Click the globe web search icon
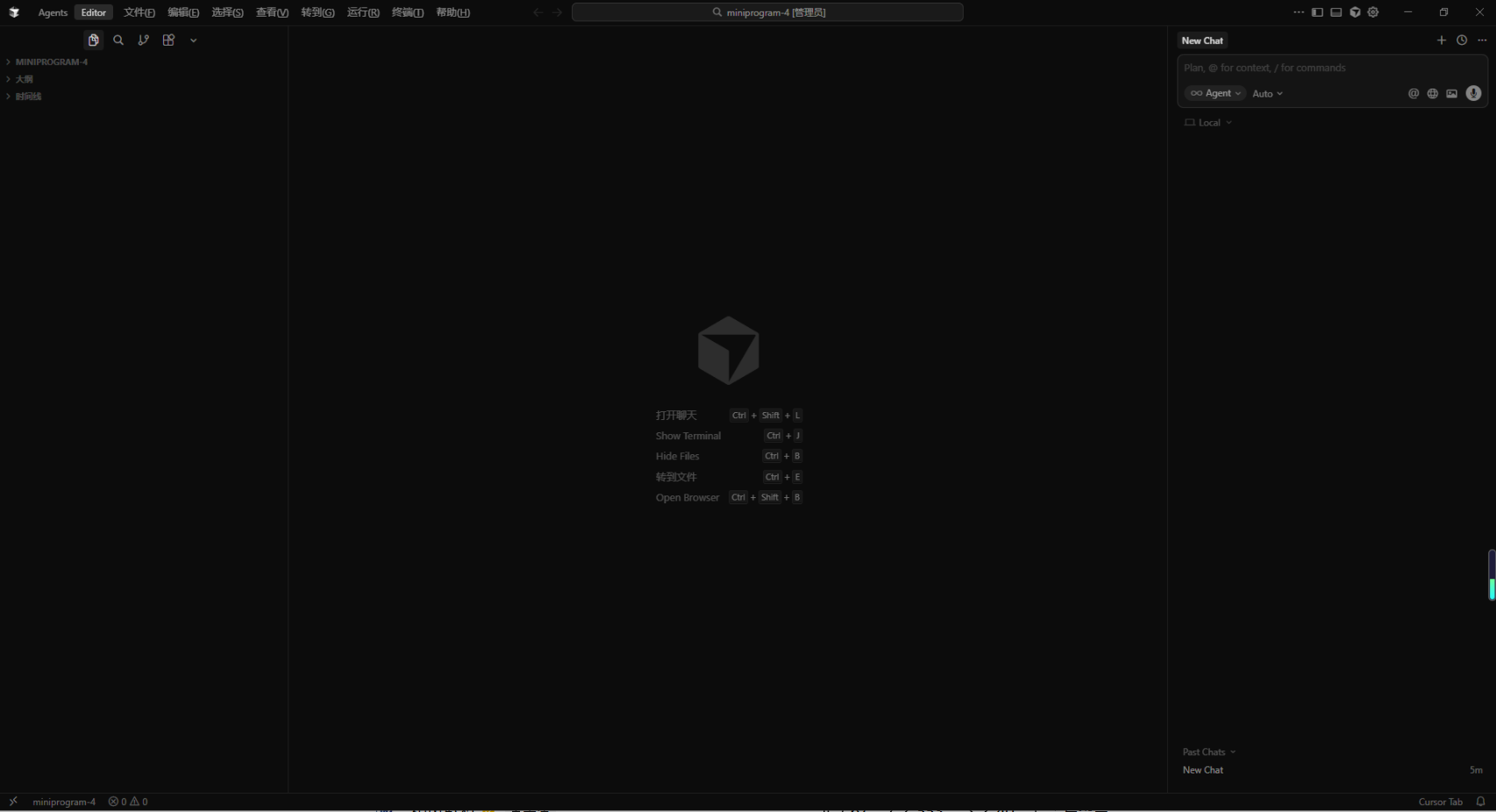Screen dimensions: 1496x812 [1432, 94]
